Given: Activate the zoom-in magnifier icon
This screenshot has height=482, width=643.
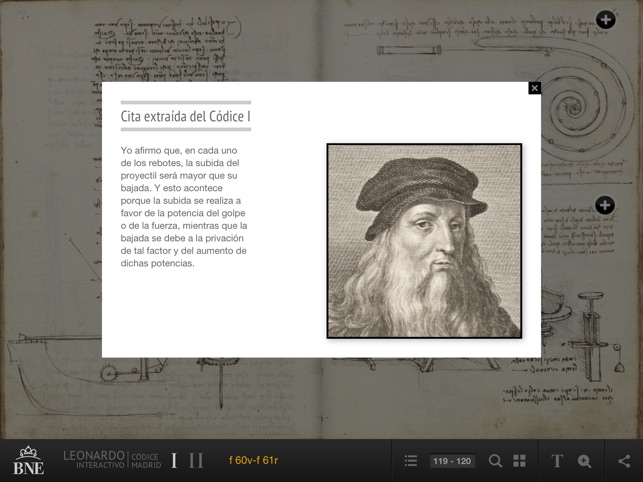Looking at the screenshot, I should point(584,461).
